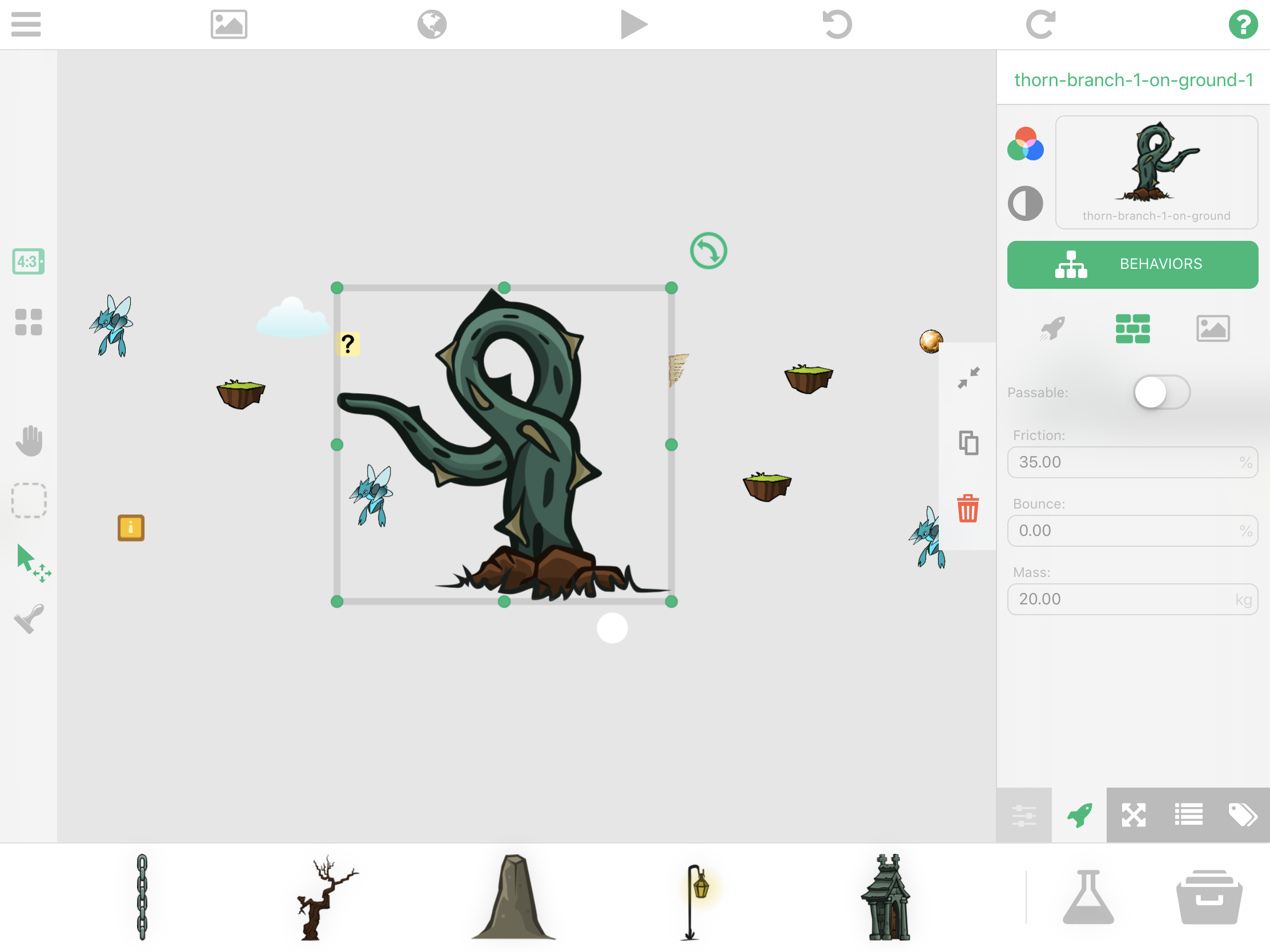Open the tags tab at panel bottom
Image resolution: width=1270 pixels, height=952 pixels.
pyautogui.click(x=1242, y=815)
